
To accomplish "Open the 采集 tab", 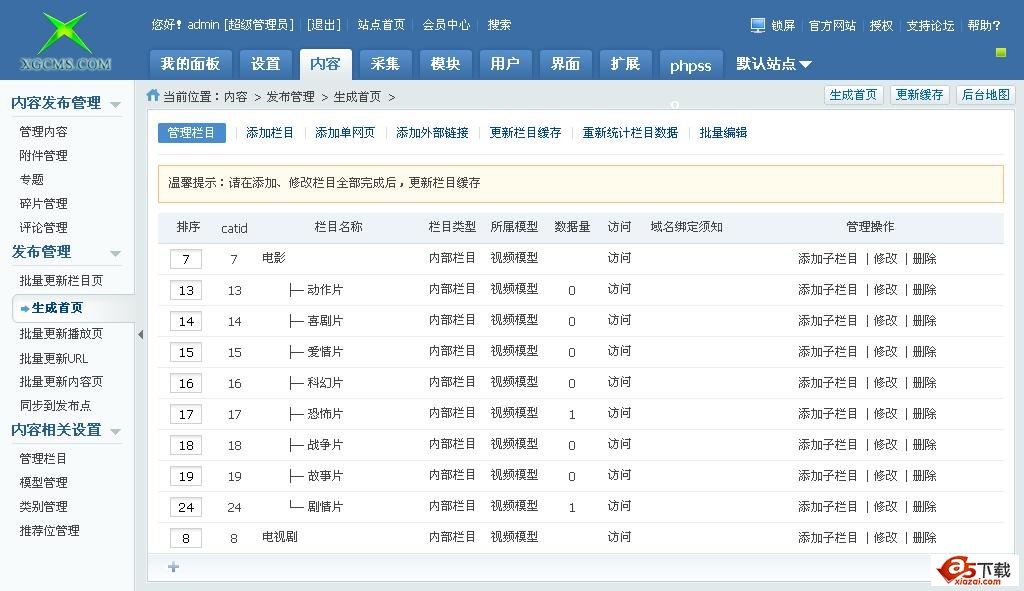I will pyautogui.click(x=385, y=64).
